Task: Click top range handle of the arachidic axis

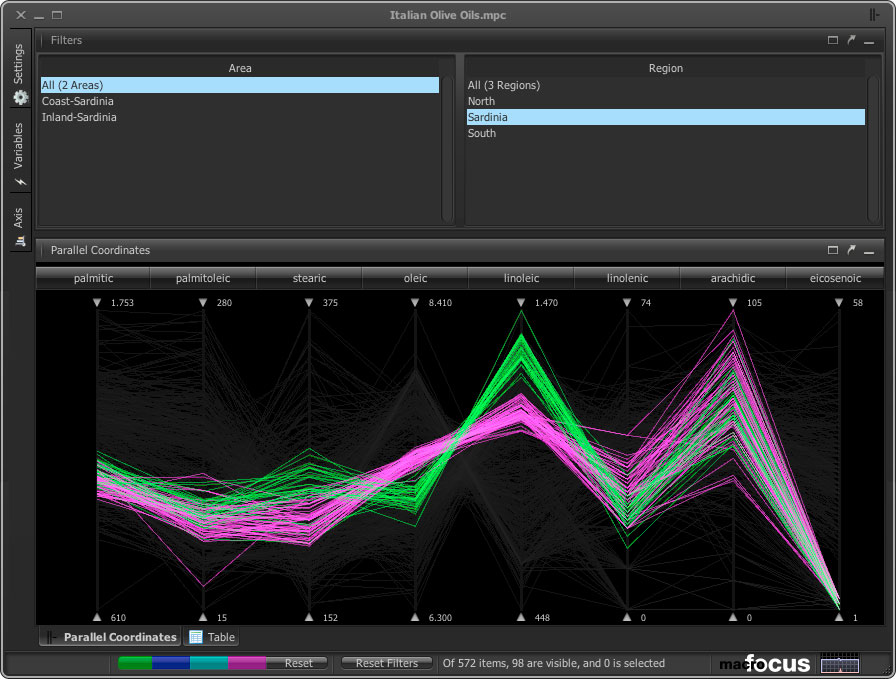Action: click(x=733, y=302)
